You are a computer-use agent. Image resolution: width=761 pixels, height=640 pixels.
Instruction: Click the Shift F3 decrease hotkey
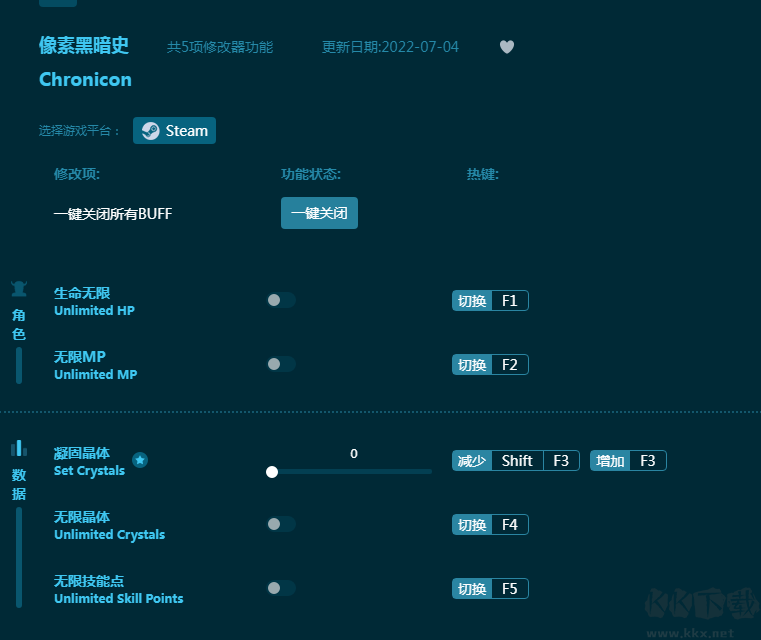tap(515, 460)
